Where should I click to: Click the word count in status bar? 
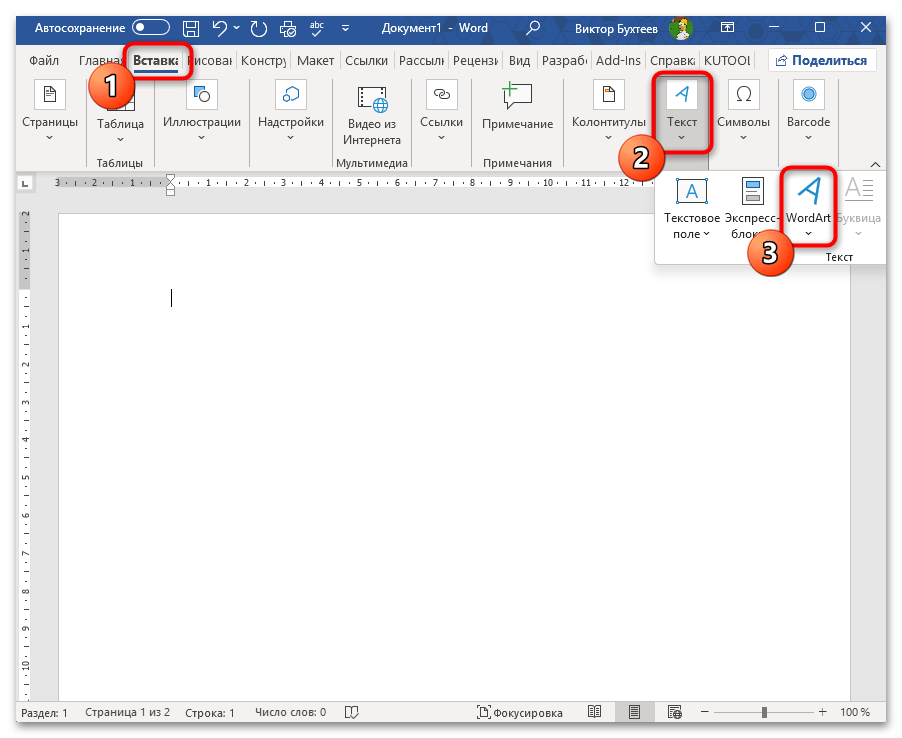290,713
